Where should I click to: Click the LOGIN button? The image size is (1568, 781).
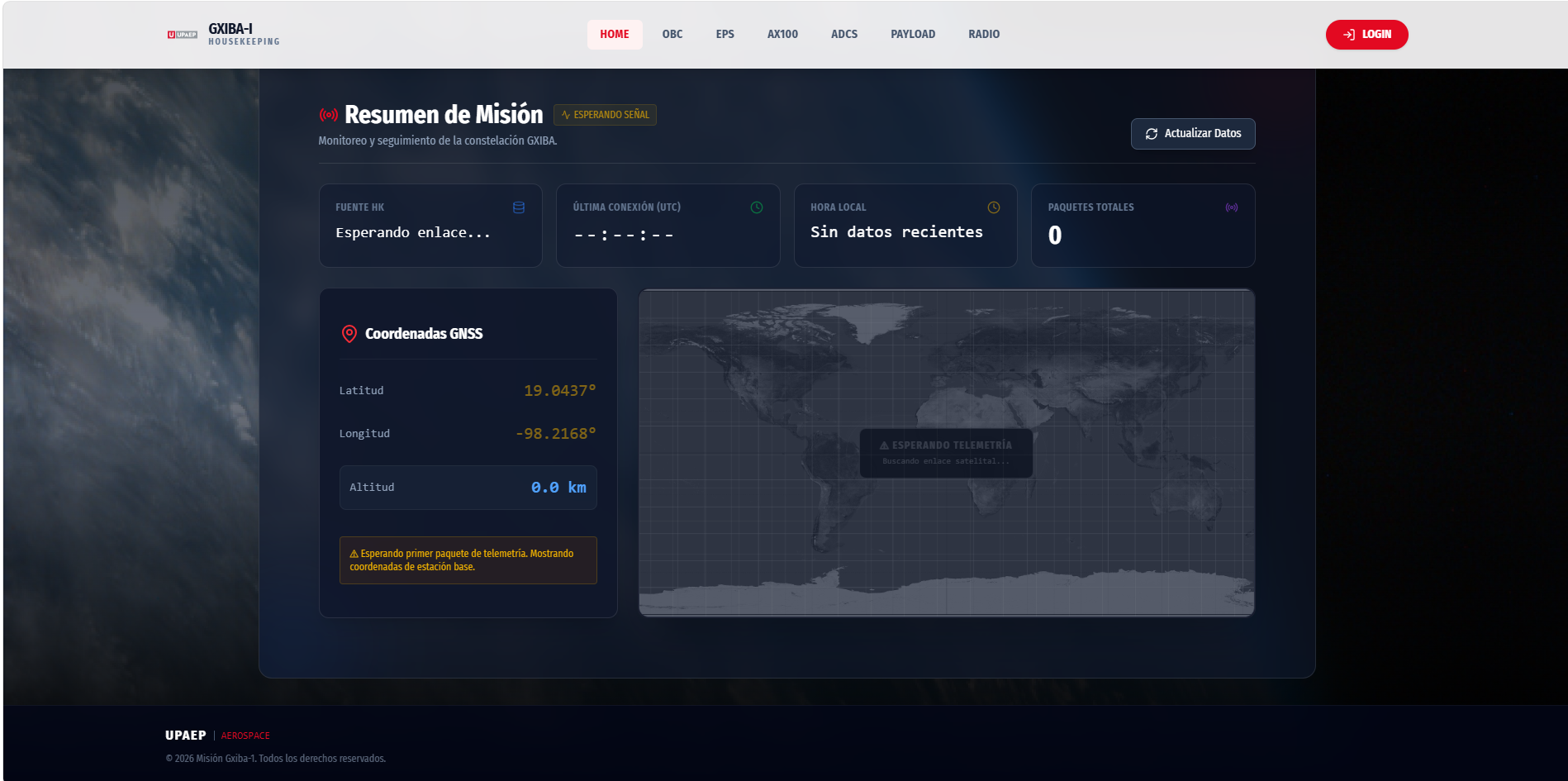[1367, 35]
